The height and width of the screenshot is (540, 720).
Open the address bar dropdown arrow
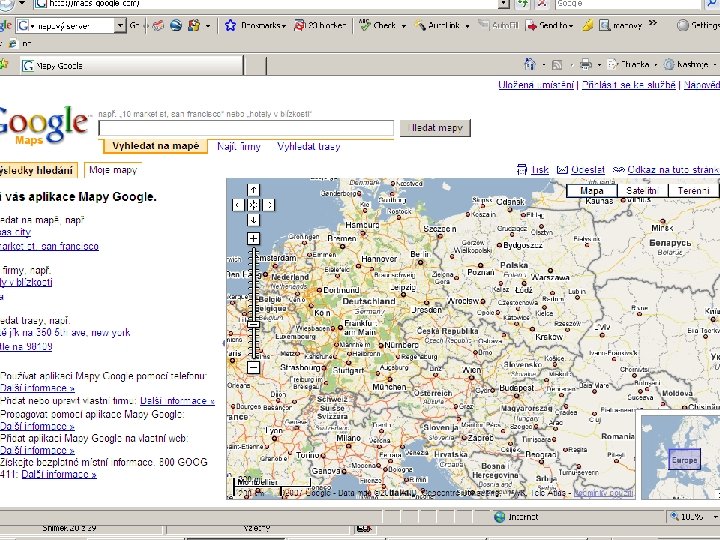point(504,4)
